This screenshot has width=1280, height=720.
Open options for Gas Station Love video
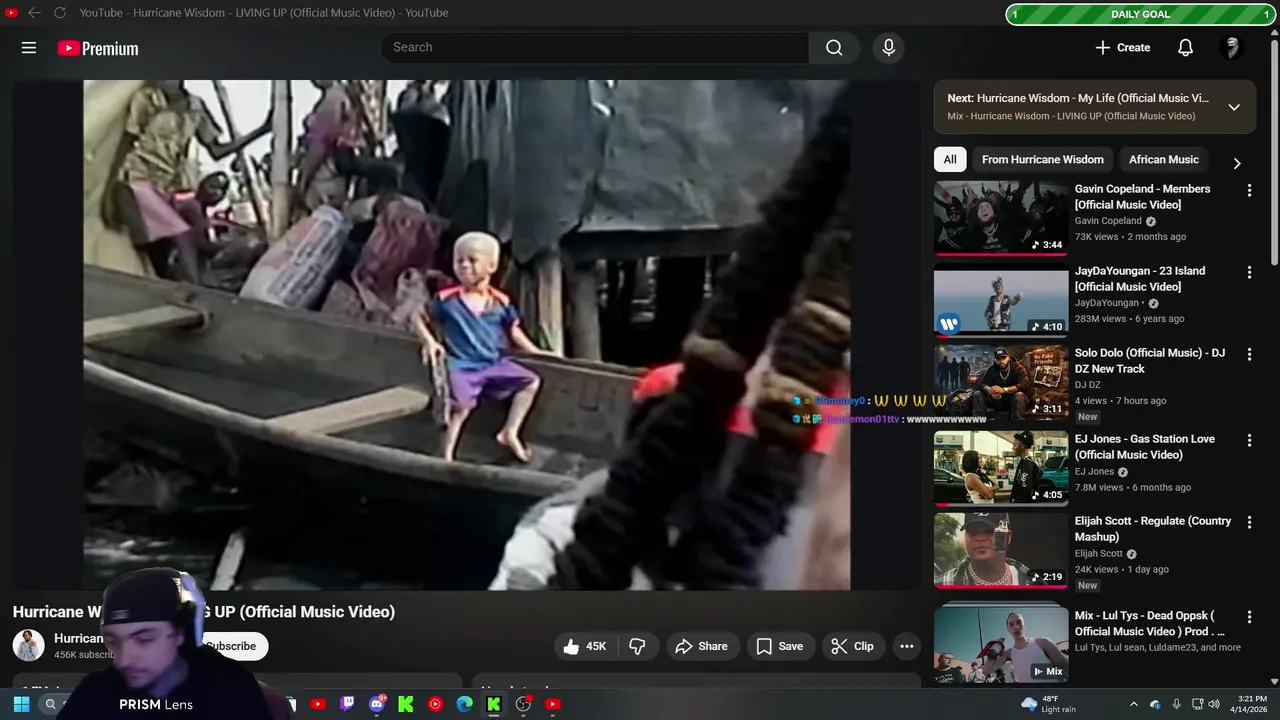(x=1249, y=440)
